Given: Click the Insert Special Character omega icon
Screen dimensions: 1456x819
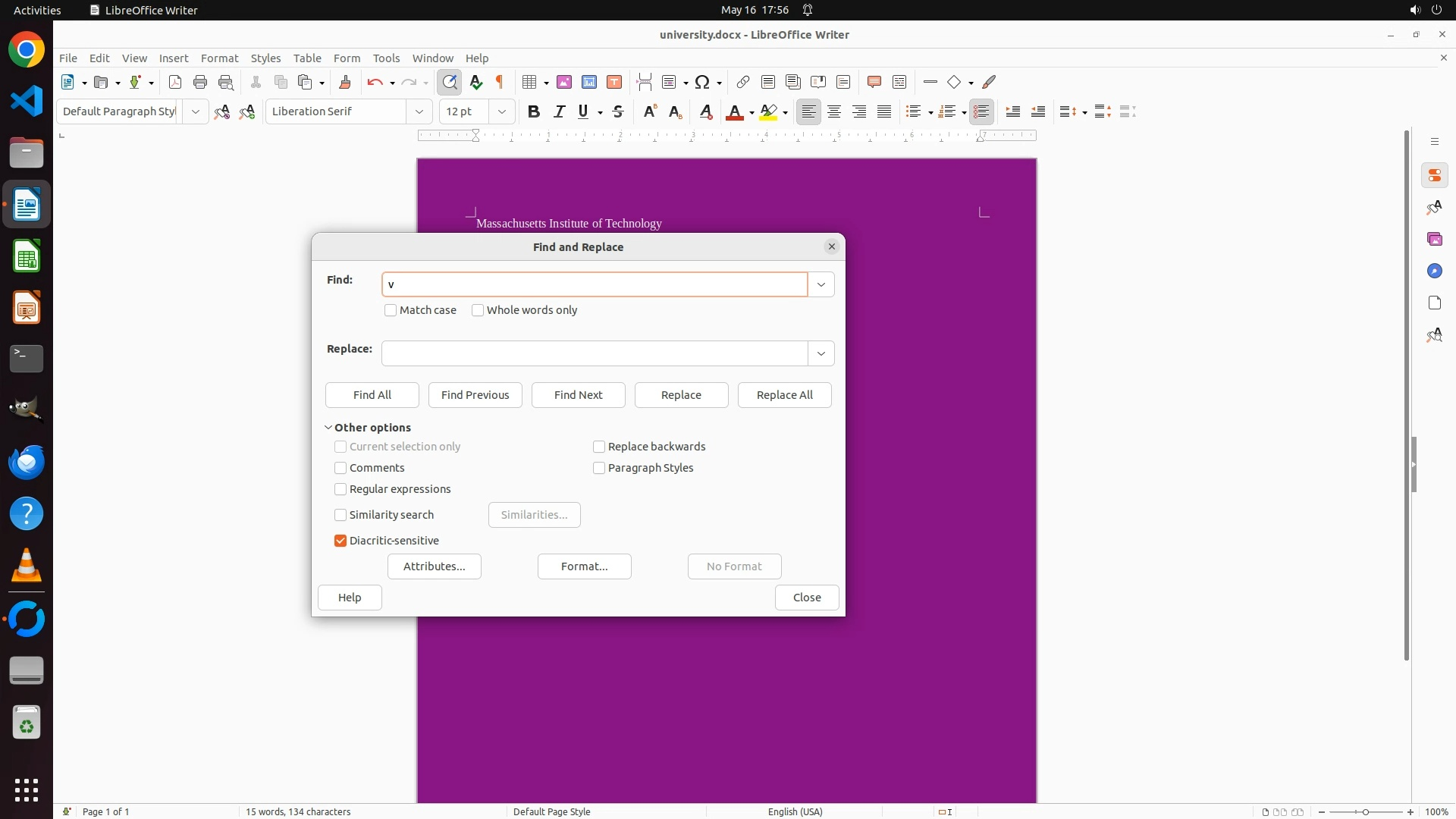Looking at the screenshot, I should click(702, 82).
